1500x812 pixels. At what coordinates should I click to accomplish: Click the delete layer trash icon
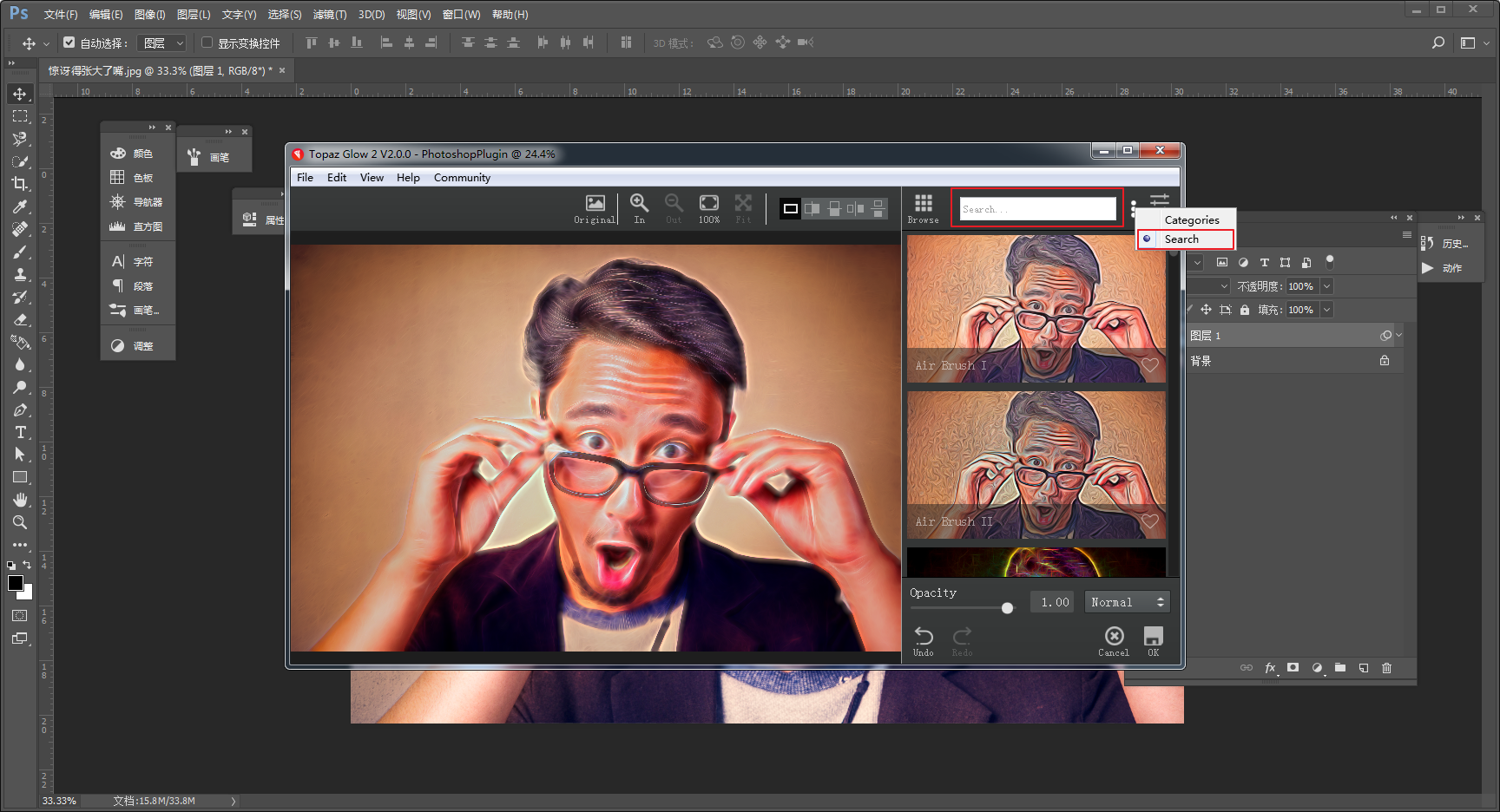[x=1386, y=667]
